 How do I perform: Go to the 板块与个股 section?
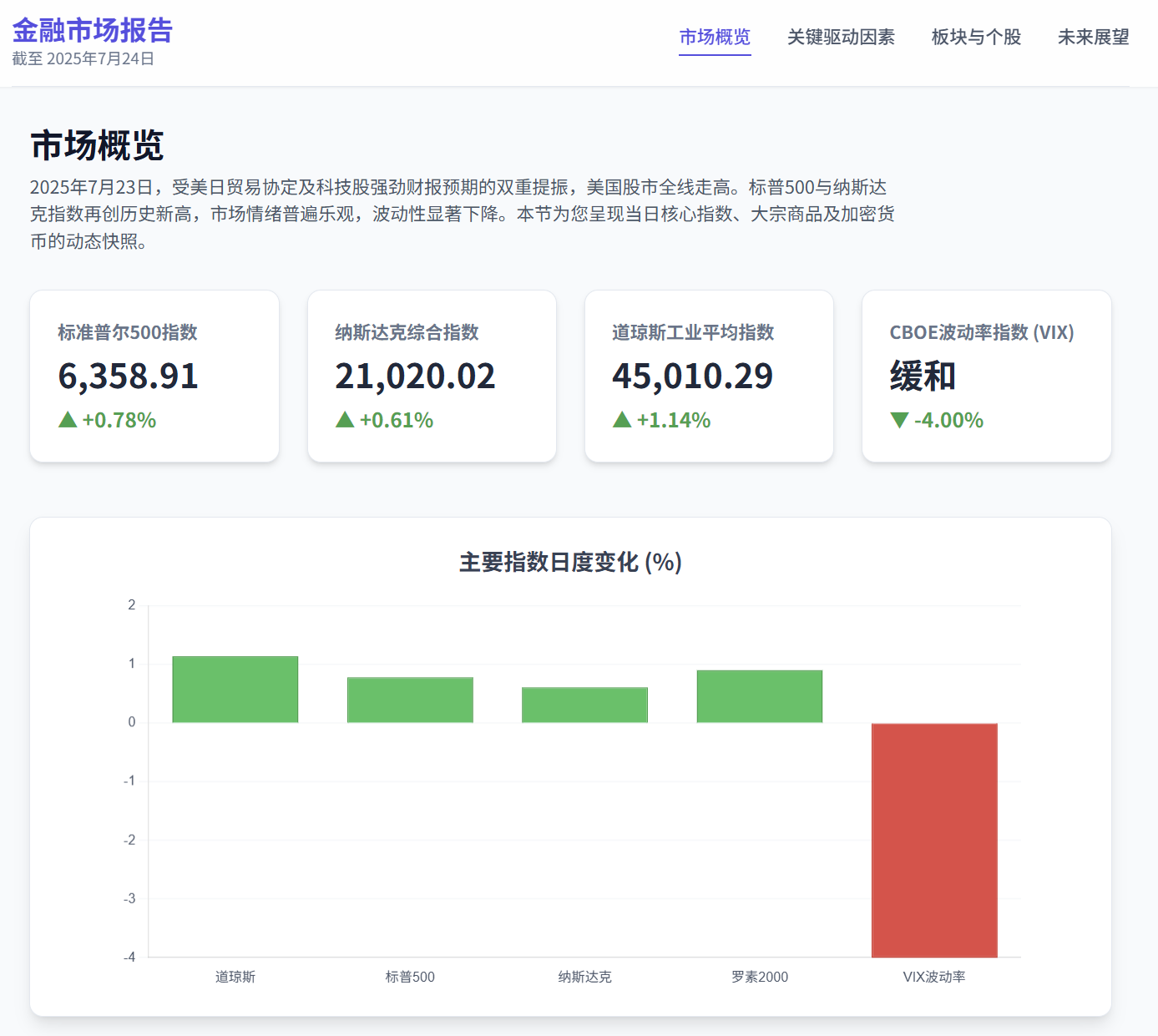point(976,38)
